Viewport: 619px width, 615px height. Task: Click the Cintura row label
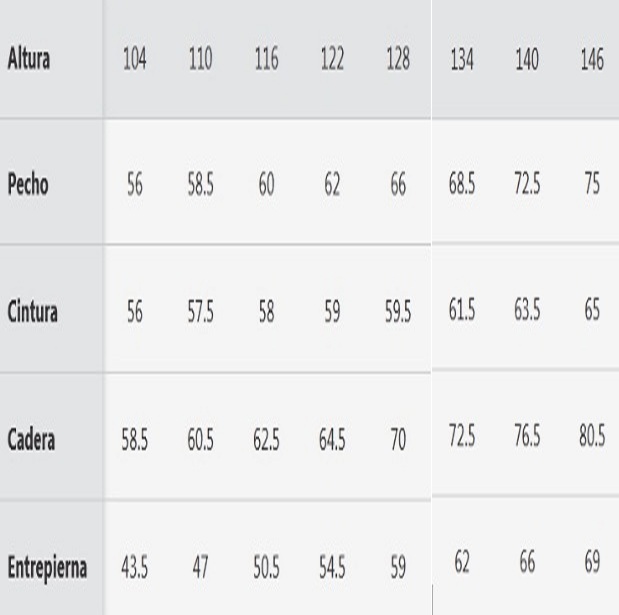tap(33, 312)
